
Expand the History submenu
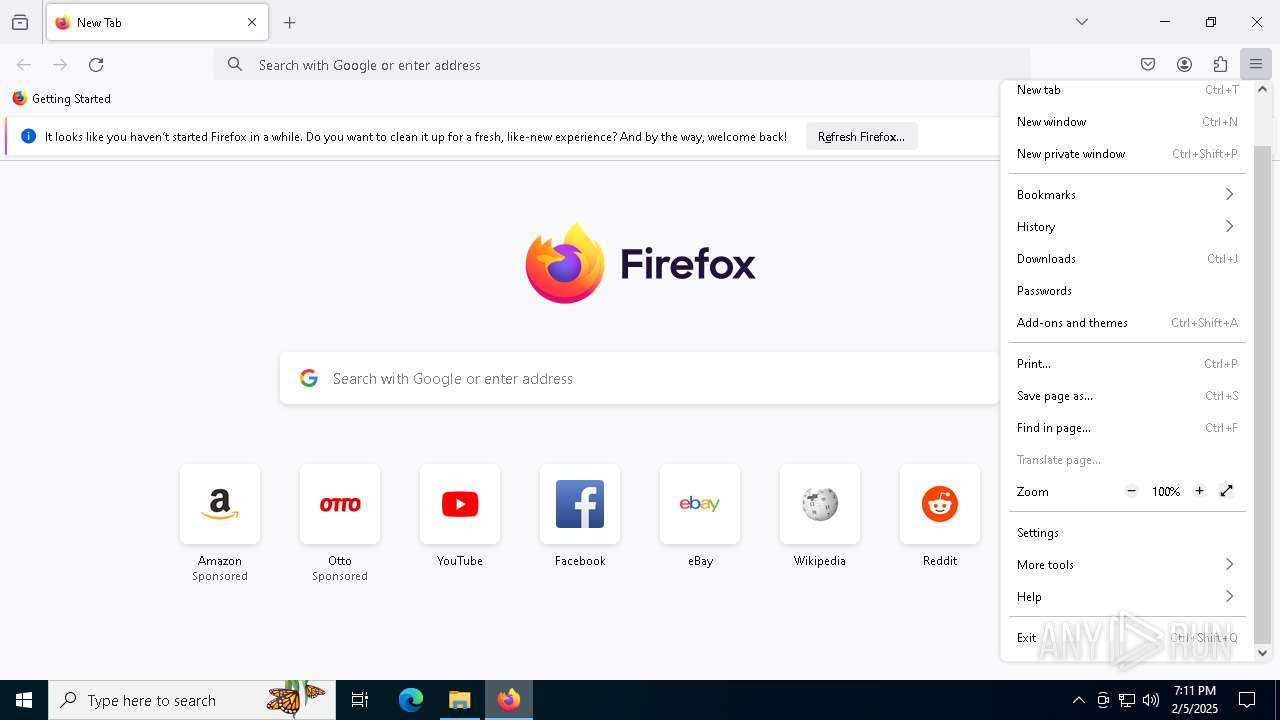point(1127,227)
